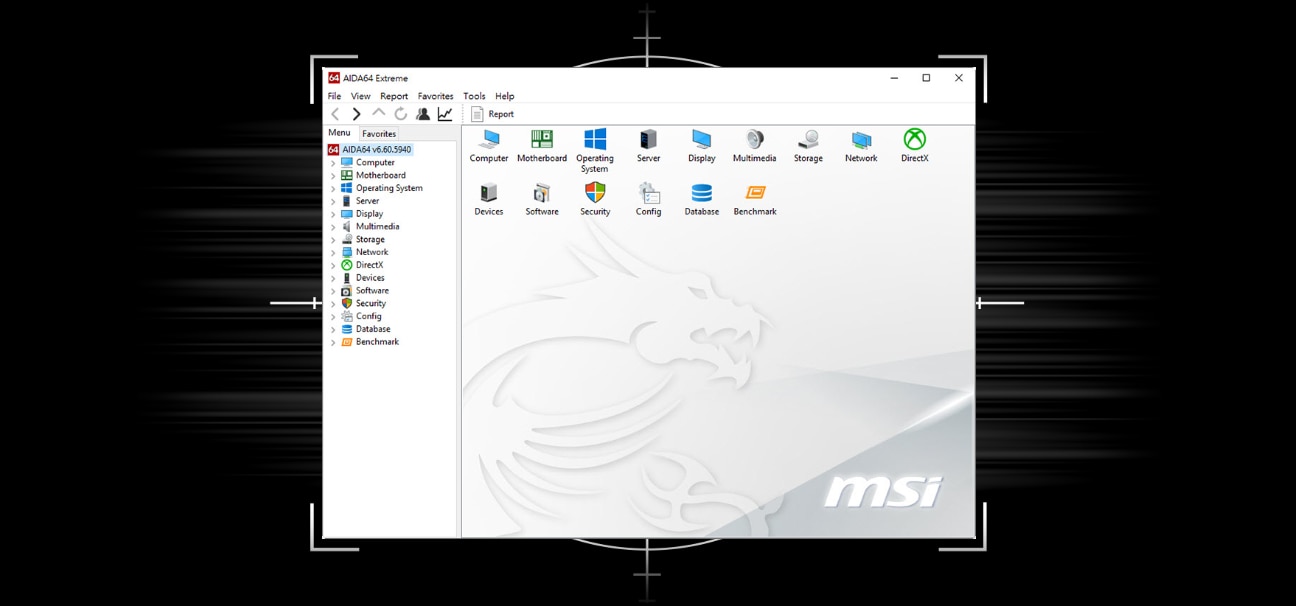1296x606 pixels.
Task: Select AIDA64 v6.60.5940 root tree item
Action: tap(376, 150)
